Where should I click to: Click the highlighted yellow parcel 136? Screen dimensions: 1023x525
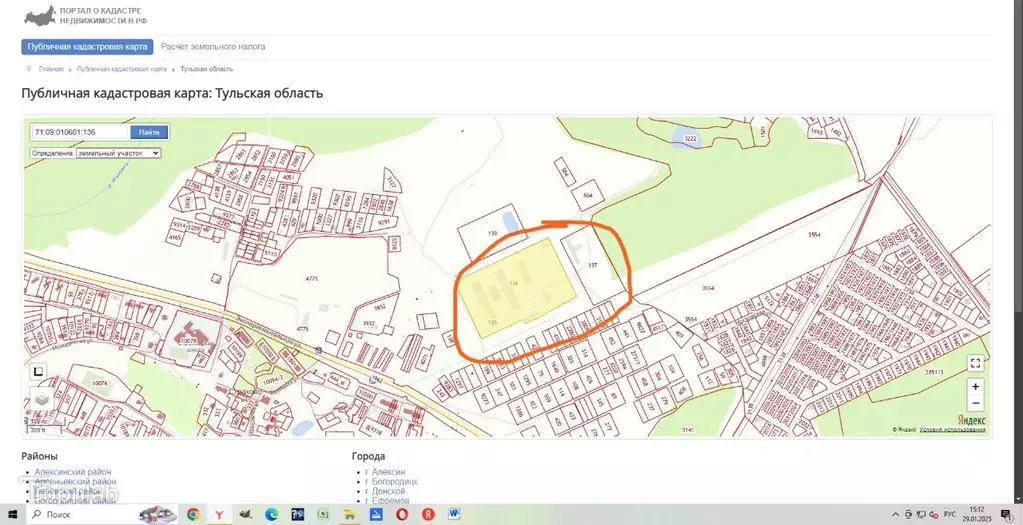pos(515,285)
